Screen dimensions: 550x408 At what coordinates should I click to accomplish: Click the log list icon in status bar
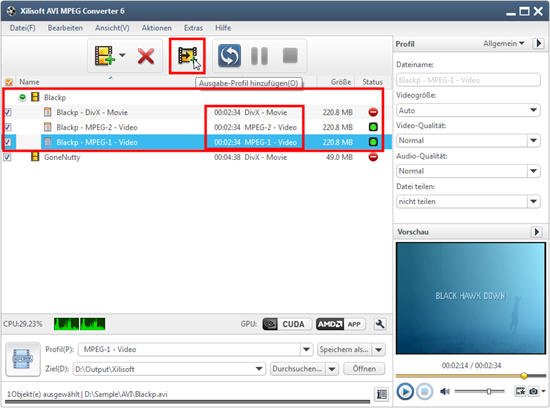[x=382, y=394]
